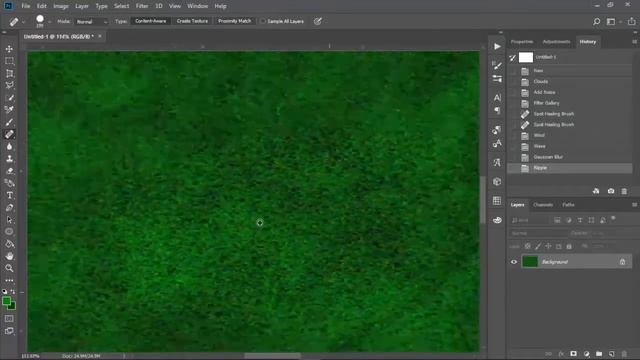Click the foreground color swatch
640x360 pixels.
tap(6, 301)
